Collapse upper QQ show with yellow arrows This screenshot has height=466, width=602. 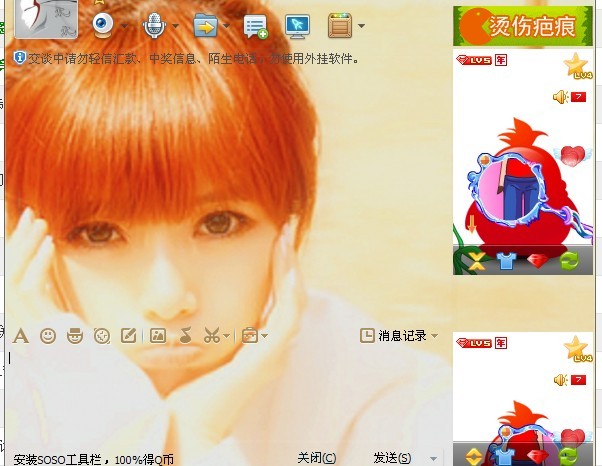[476, 261]
